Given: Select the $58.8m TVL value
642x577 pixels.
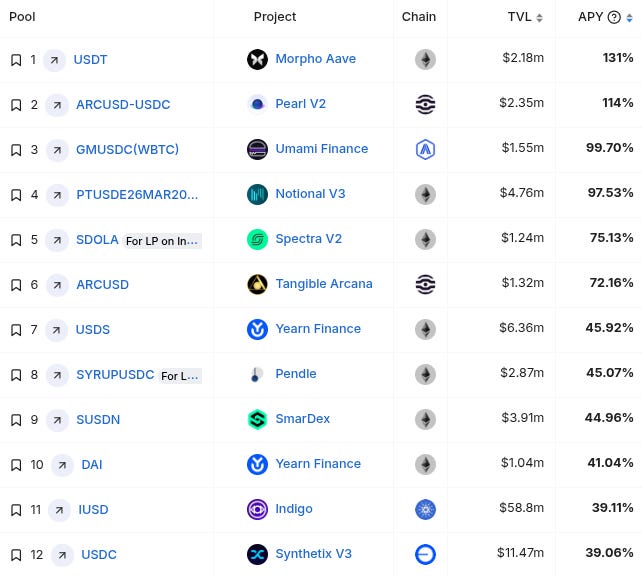Looking at the screenshot, I should (x=522, y=508).
